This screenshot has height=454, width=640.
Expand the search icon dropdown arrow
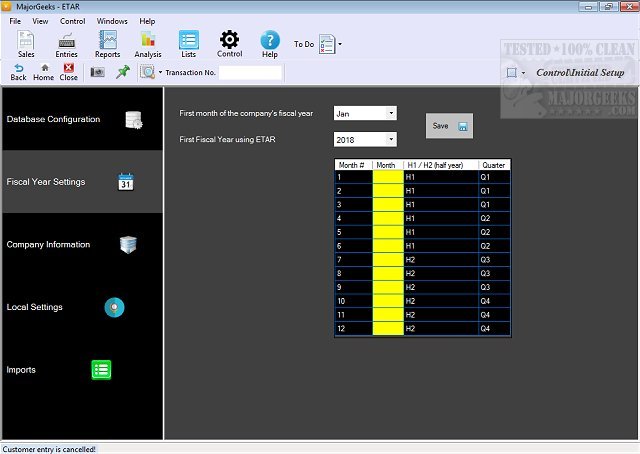pos(160,72)
